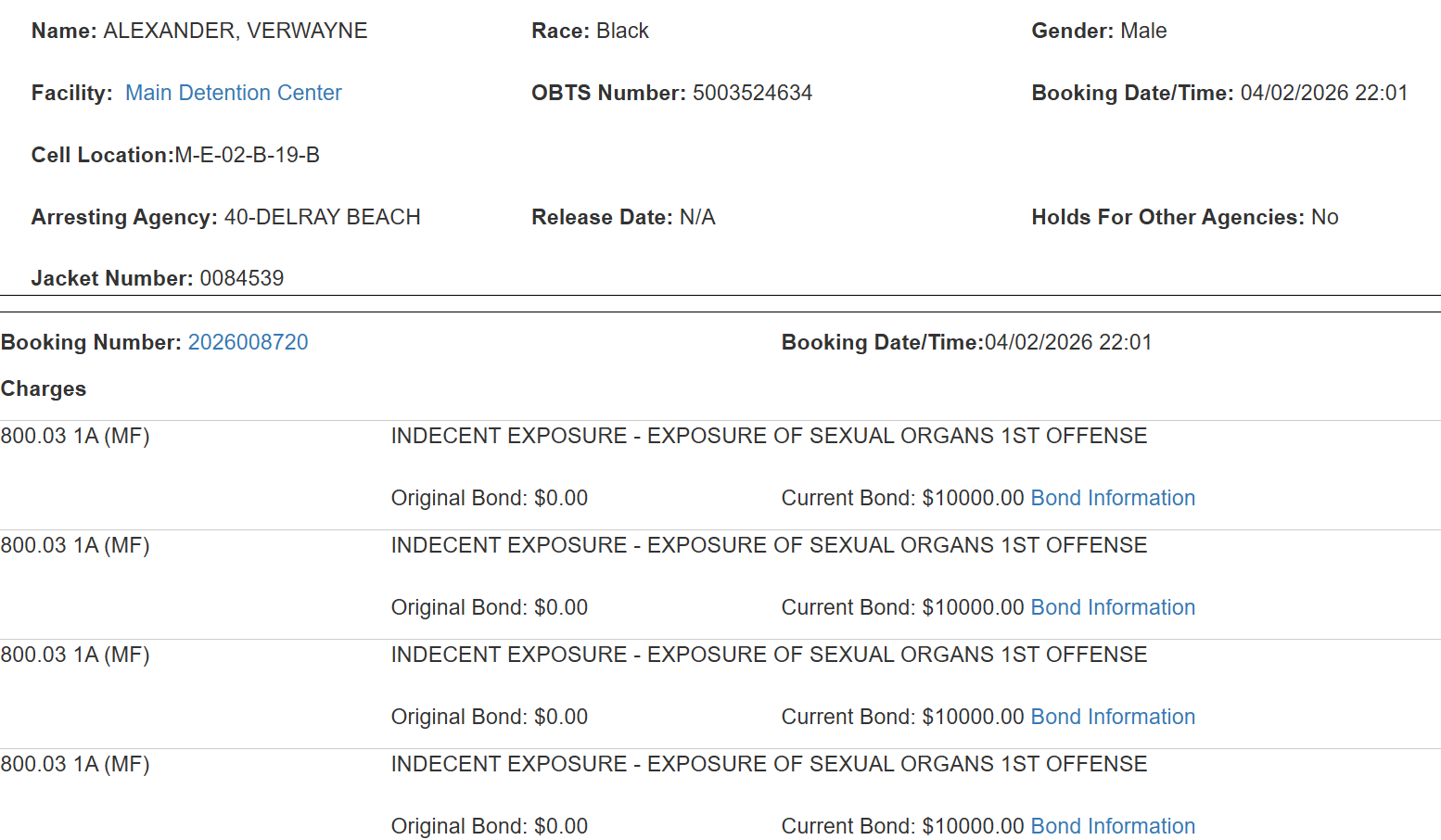1441x840 pixels.
Task: Select the Race field value Black
Action: click(623, 31)
